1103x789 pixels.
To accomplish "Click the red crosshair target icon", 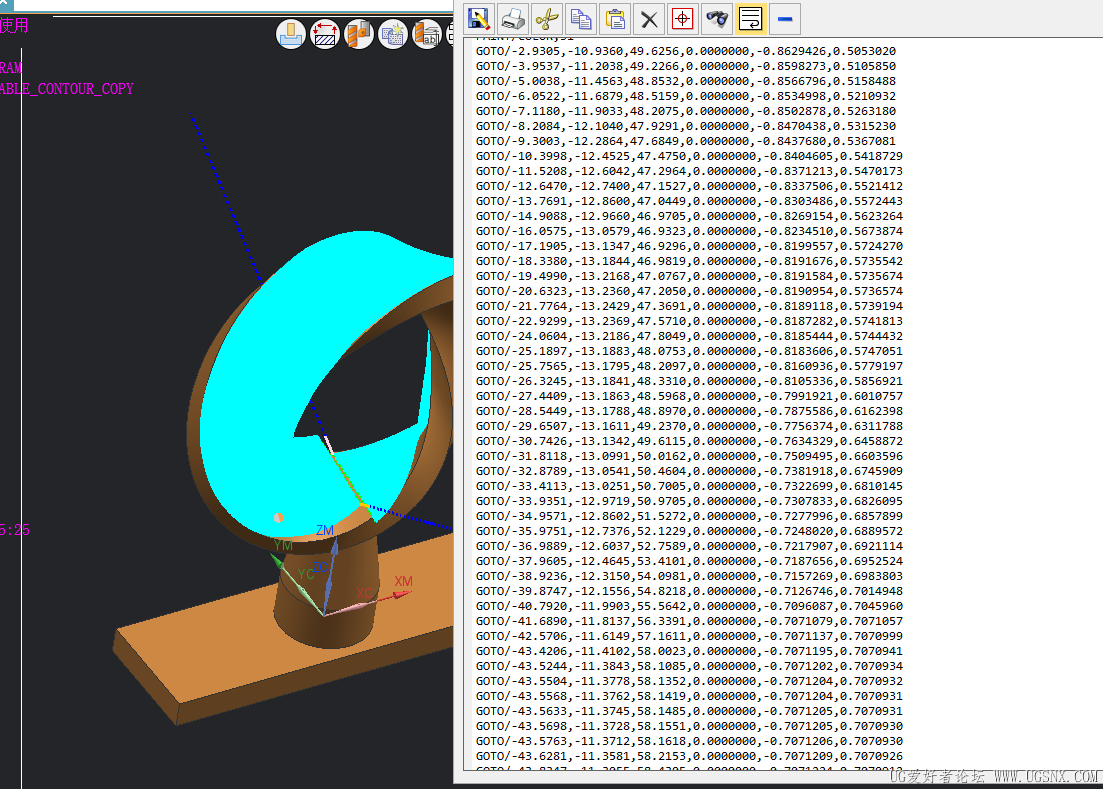I will (x=682, y=19).
